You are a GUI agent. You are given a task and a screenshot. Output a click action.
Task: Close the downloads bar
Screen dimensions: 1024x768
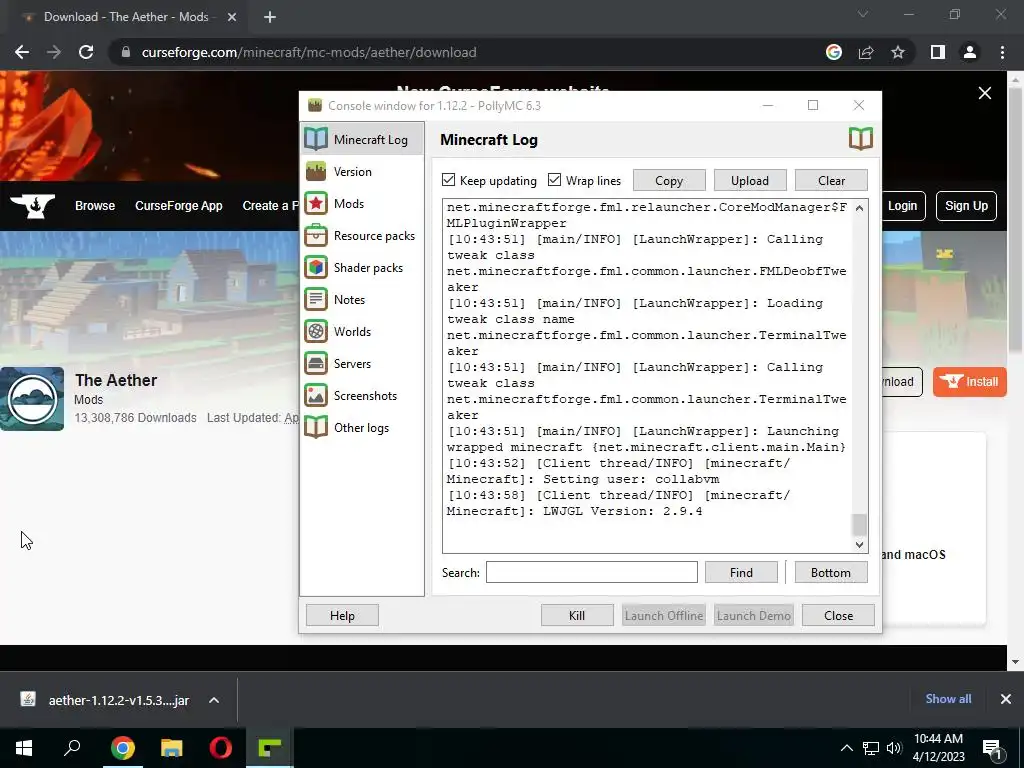pyautogui.click(x=1006, y=699)
